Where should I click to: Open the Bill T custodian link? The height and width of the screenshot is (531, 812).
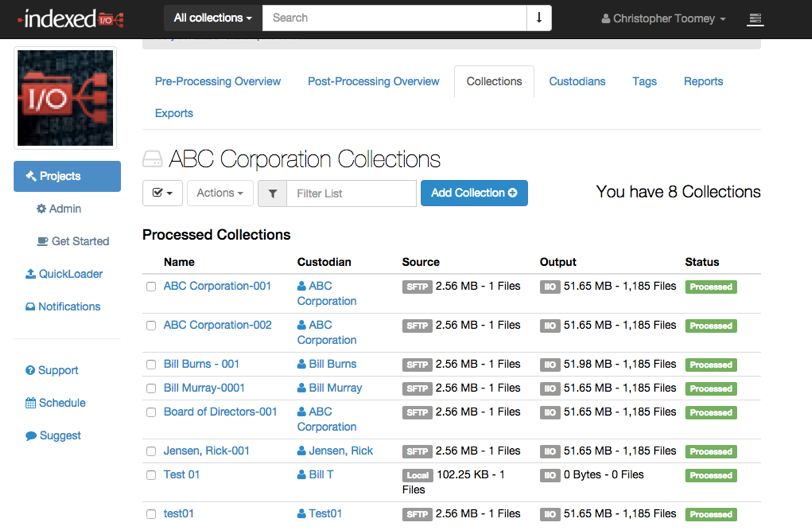click(x=315, y=475)
